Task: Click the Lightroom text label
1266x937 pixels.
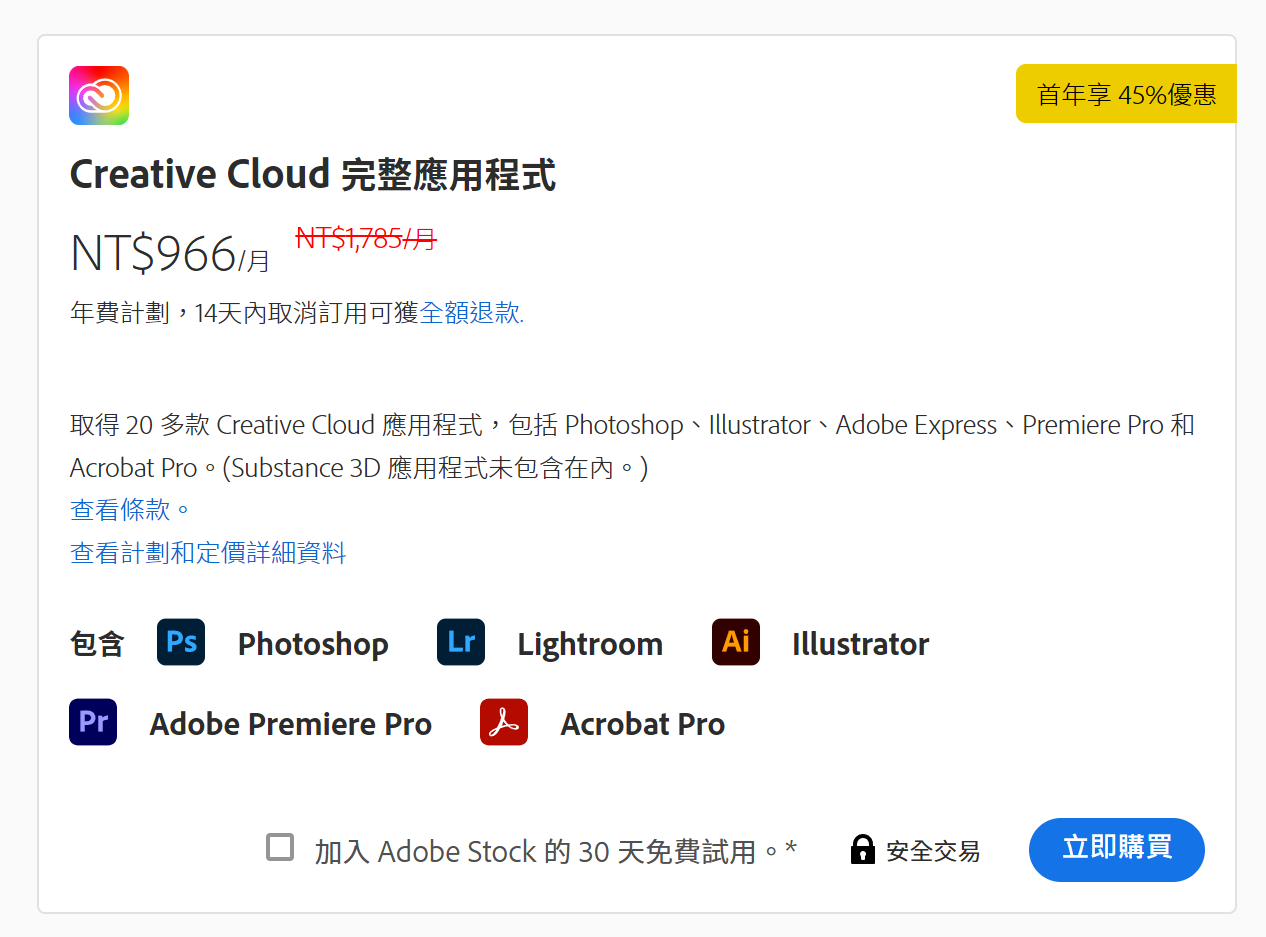Action: tap(590, 644)
